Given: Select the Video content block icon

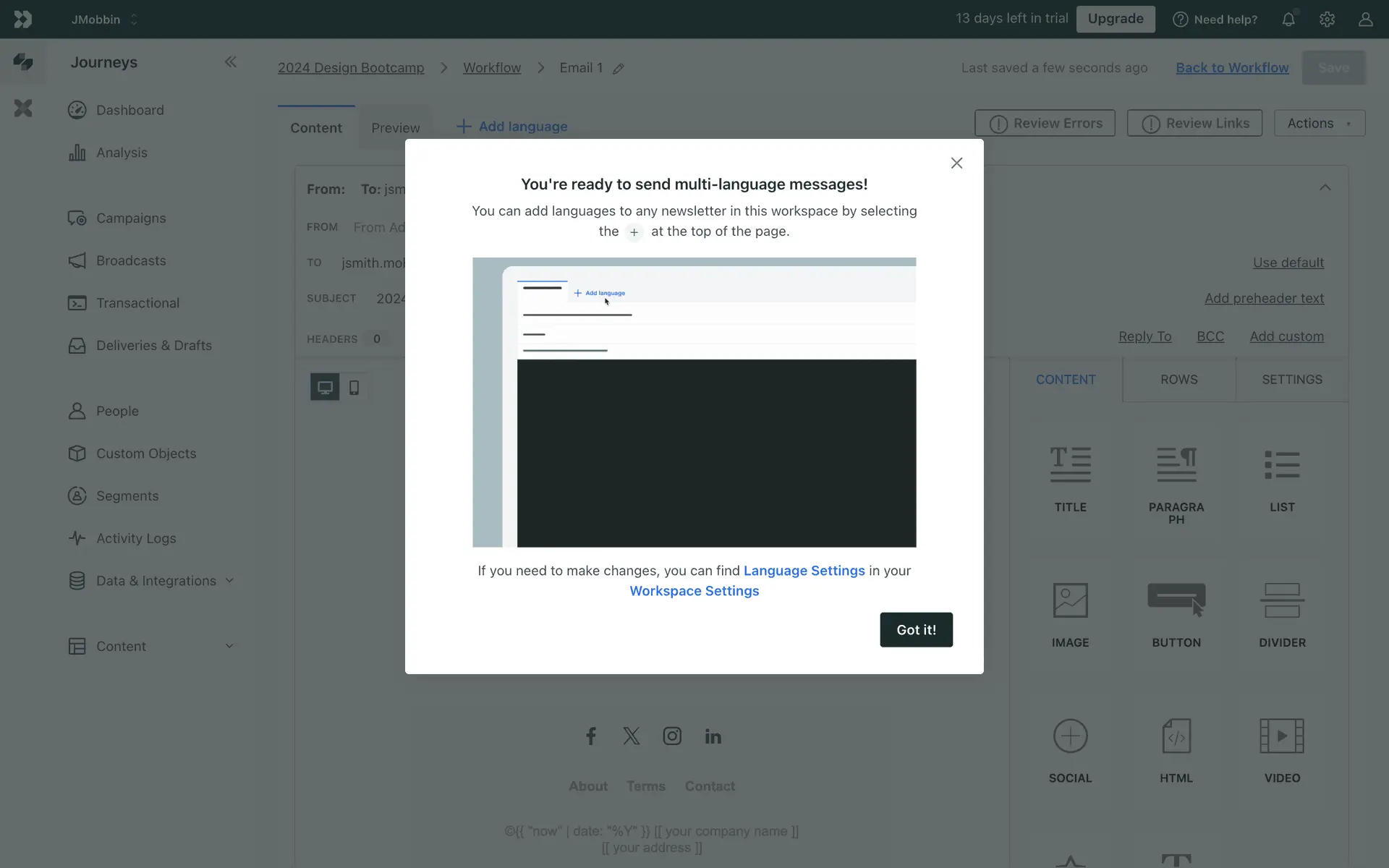Looking at the screenshot, I should click(1282, 736).
